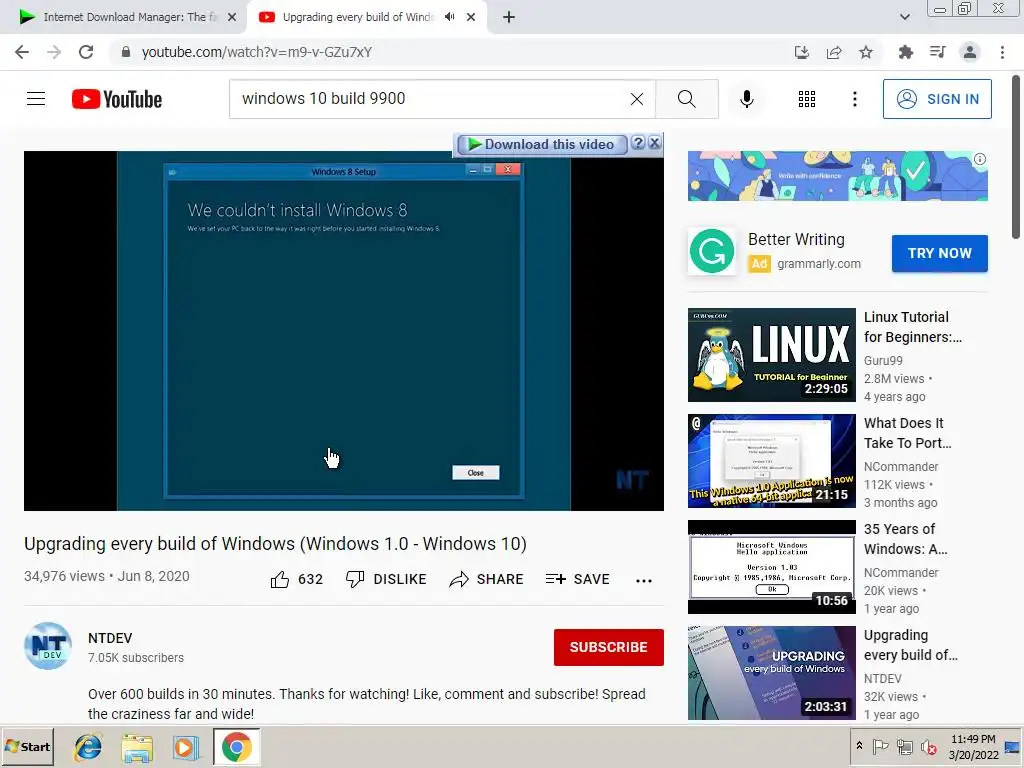
Task: Click the page vertical scrollbar
Action: 1016,157
